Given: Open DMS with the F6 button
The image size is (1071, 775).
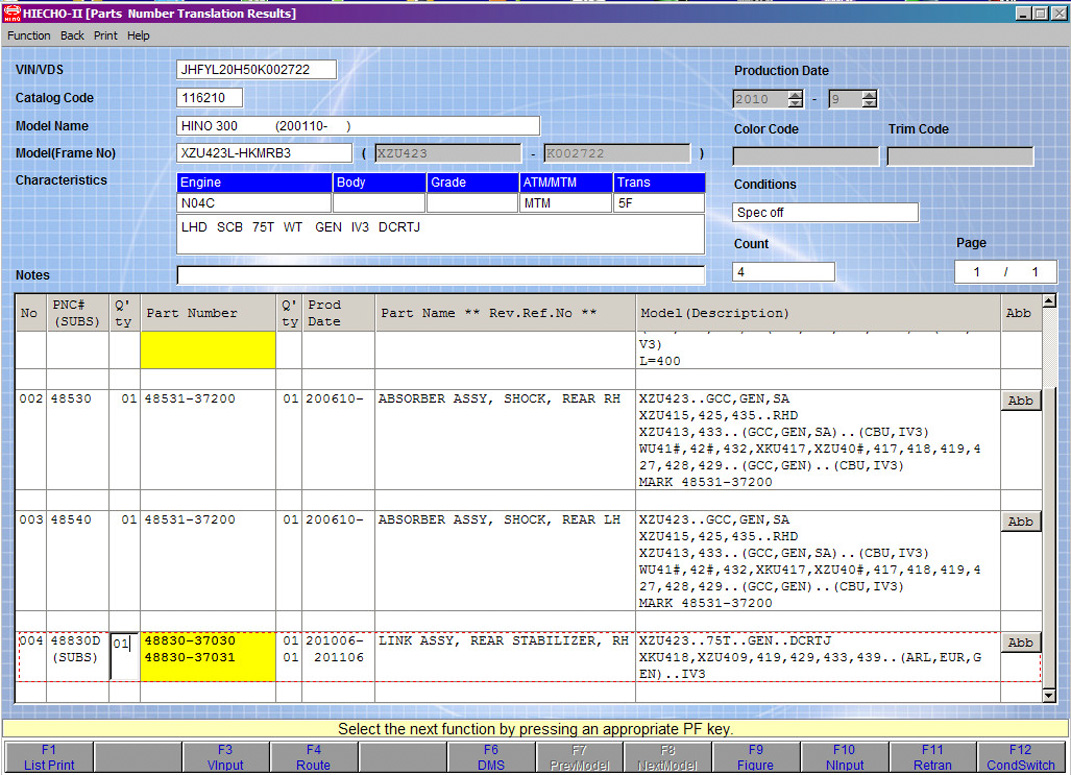Looking at the screenshot, I should pos(490,757).
